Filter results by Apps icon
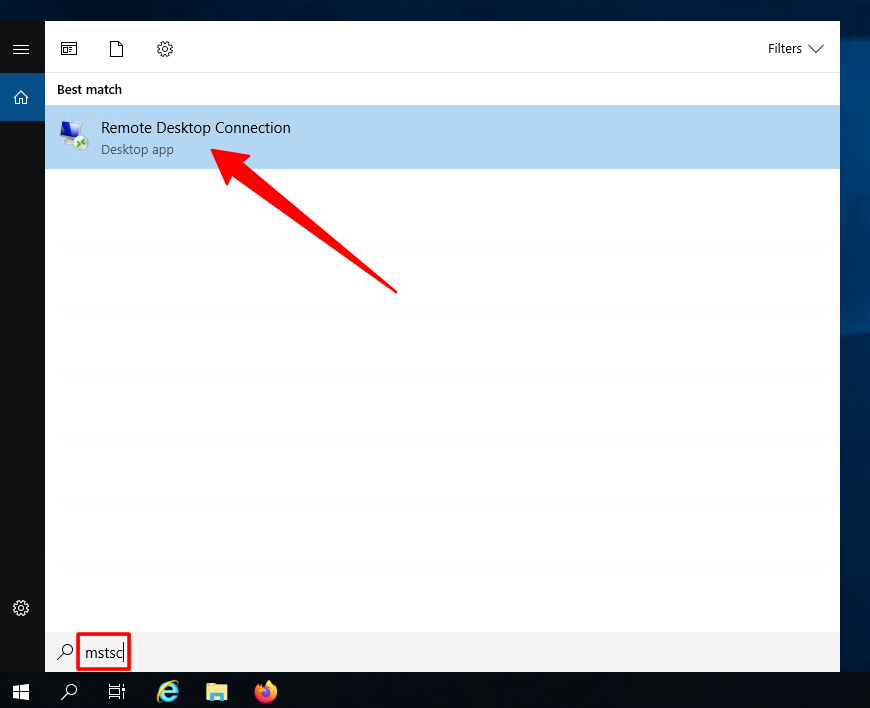The image size is (870, 708). click(69, 49)
